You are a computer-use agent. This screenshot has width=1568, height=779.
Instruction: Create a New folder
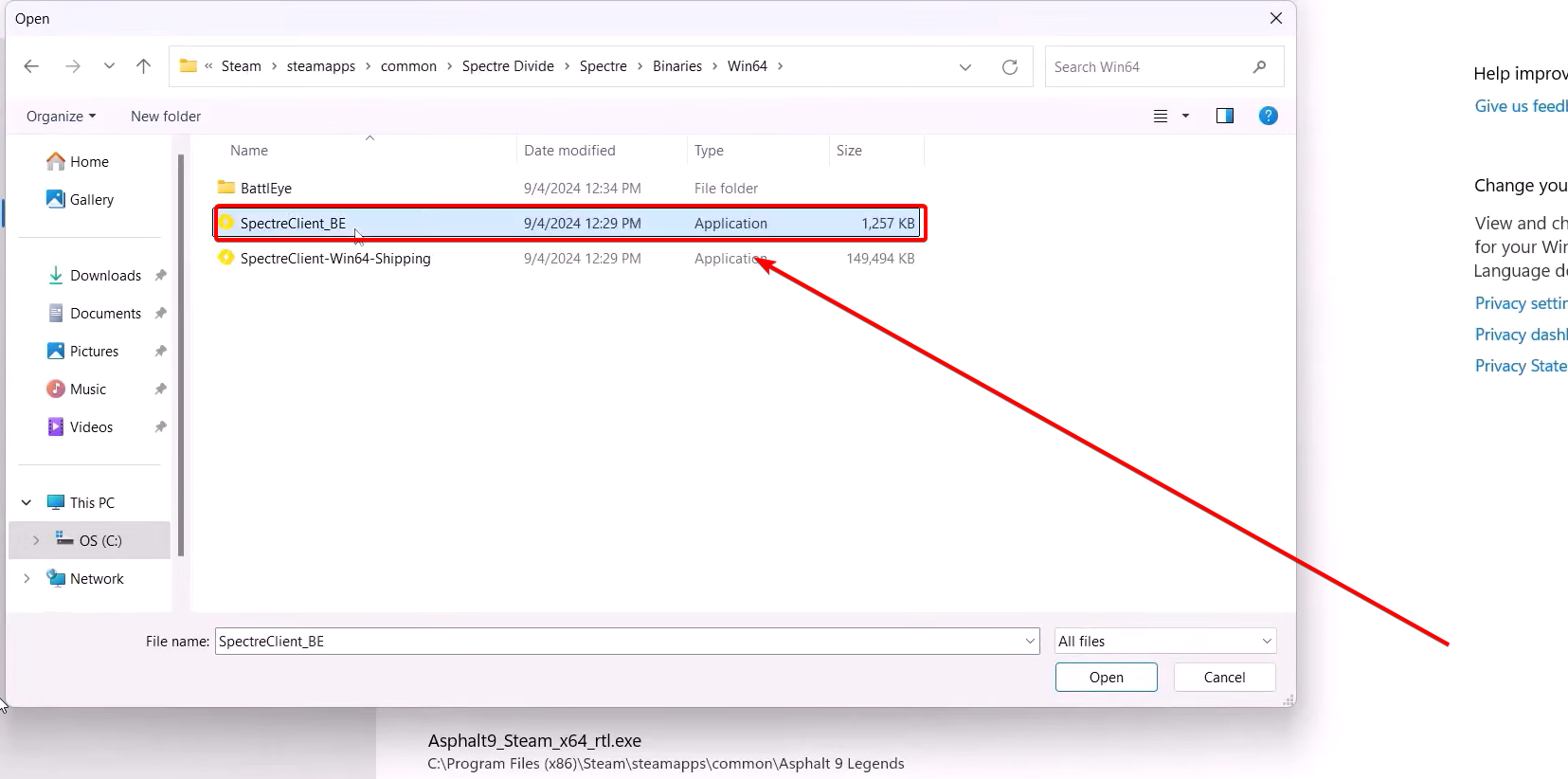point(166,117)
